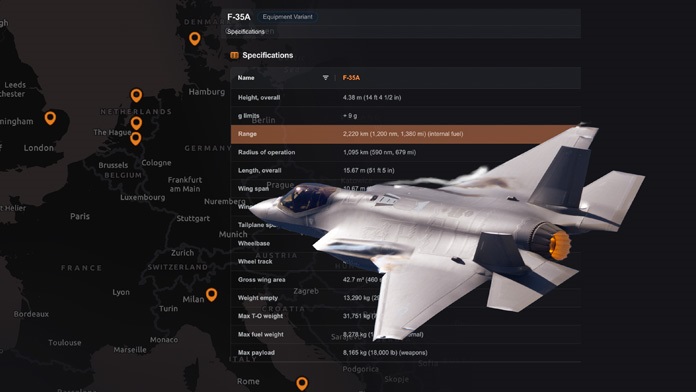The height and width of the screenshot is (392, 696).
Task: Click the map pin directly below NETHERLANDS label
Action: pos(136,123)
